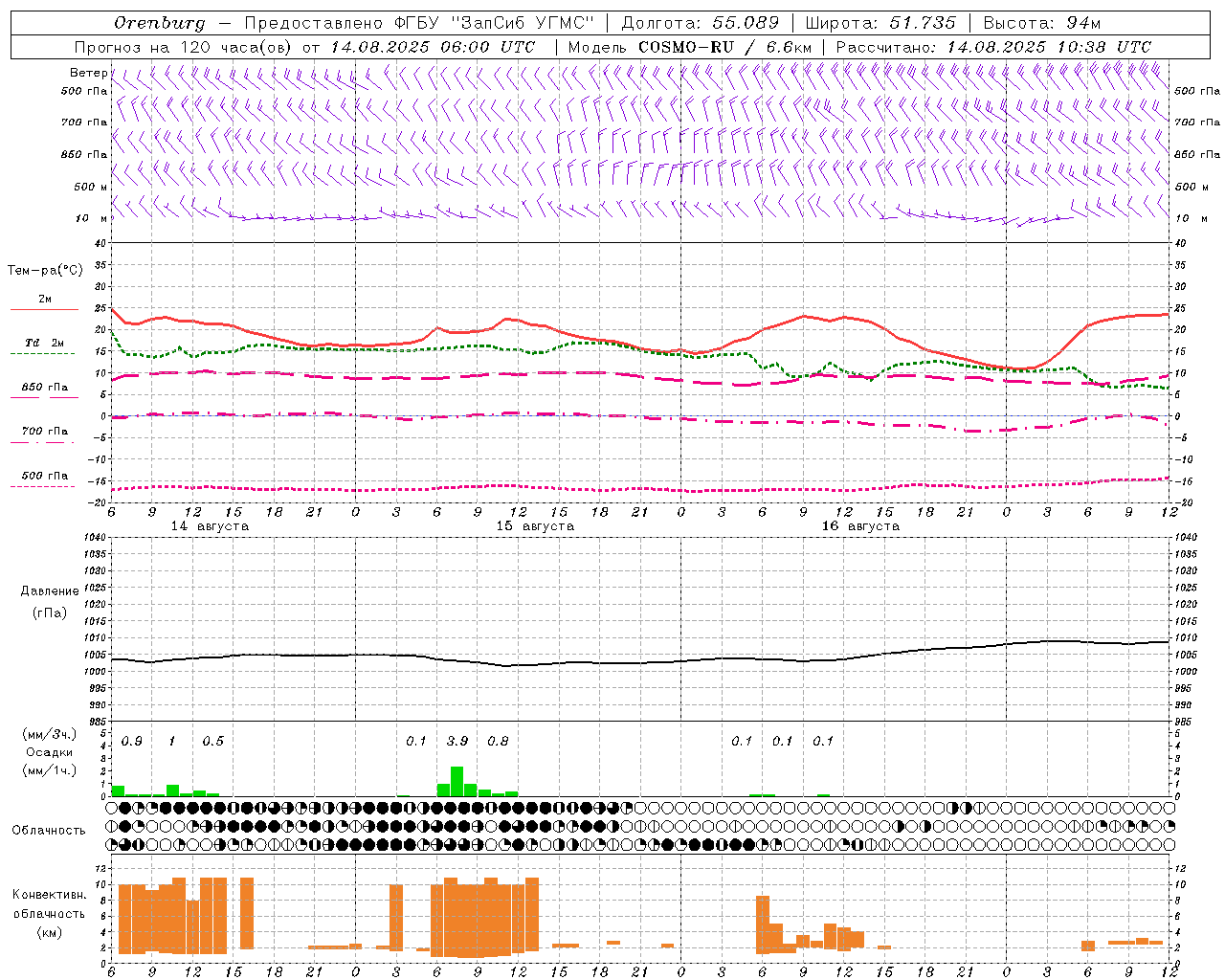
Task: Click the 3-hour precipitation value "0.9"
Action: 132,742
